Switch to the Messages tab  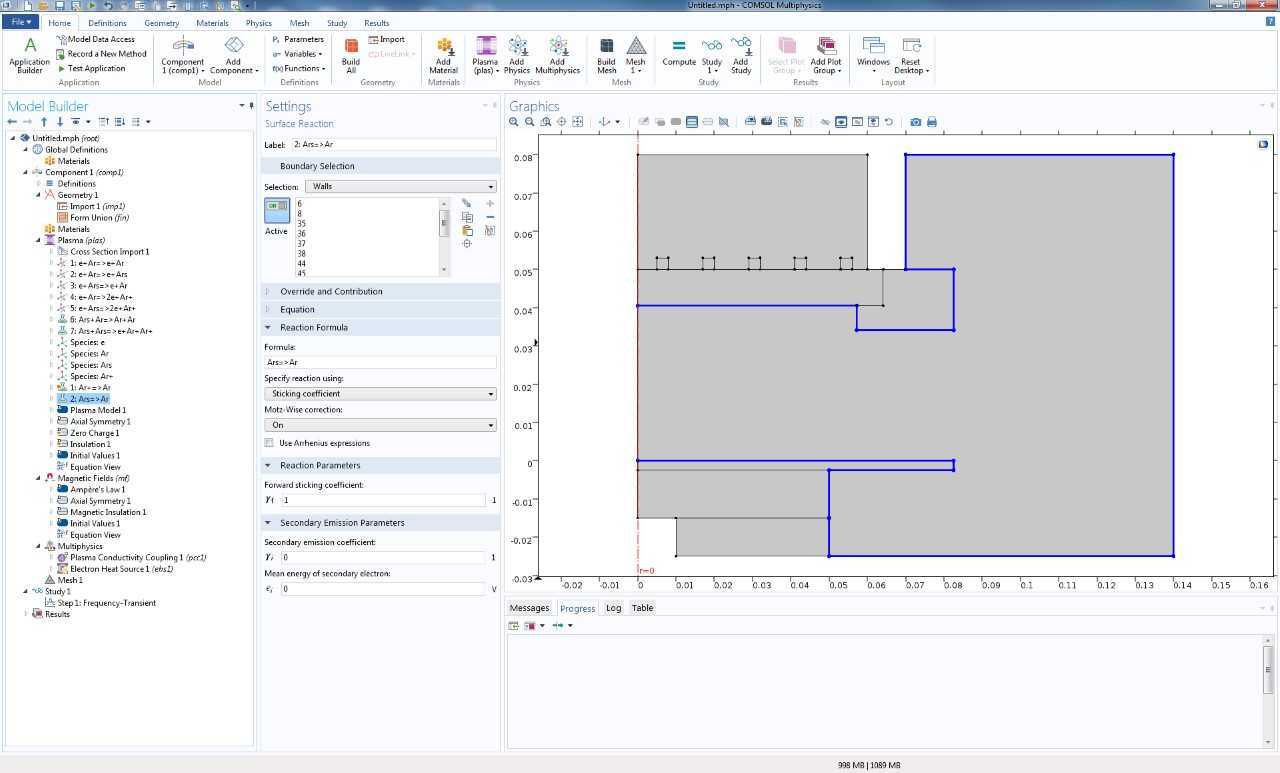click(529, 607)
